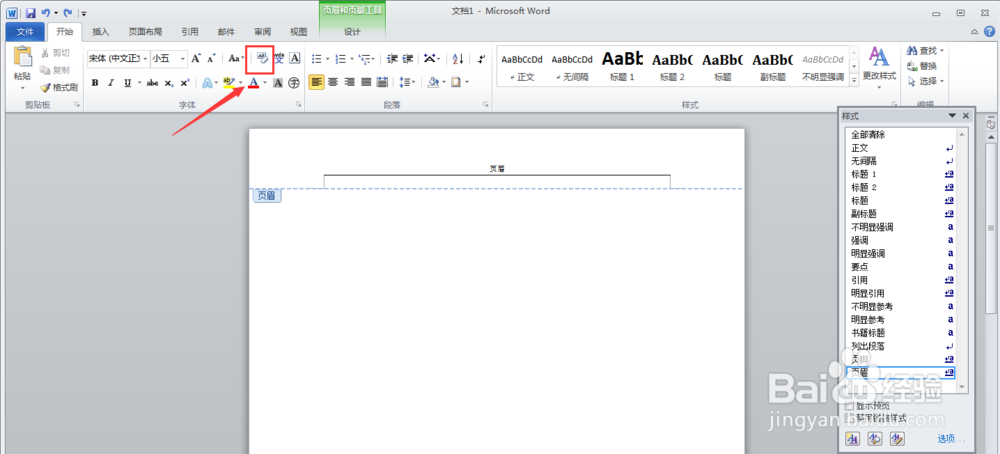Click the line spacing icon
The height and width of the screenshot is (454, 1000).
pyautogui.click(x=404, y=82)
